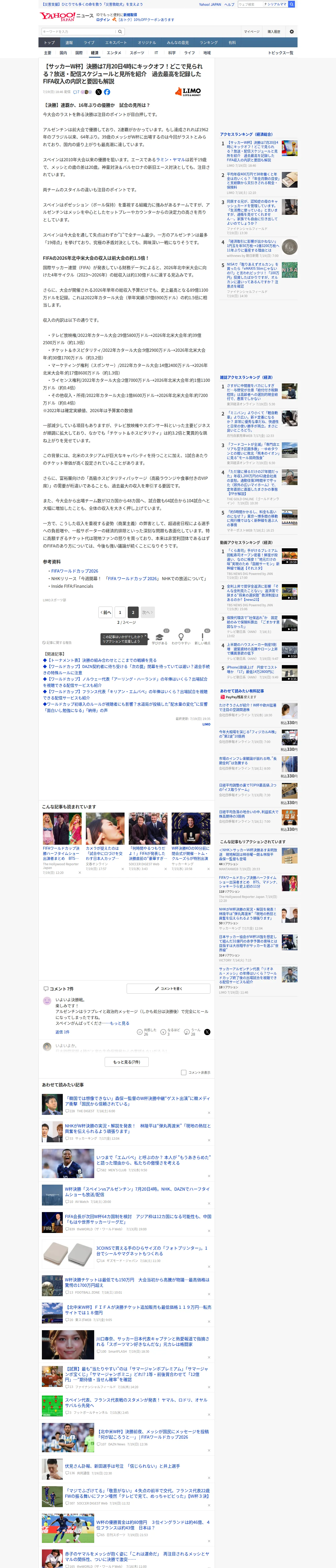The width and height of the screenshot is (336, 1568).
Task: Click the Yahoo! JAPAN link at top
Action: [x=210, y=4]
